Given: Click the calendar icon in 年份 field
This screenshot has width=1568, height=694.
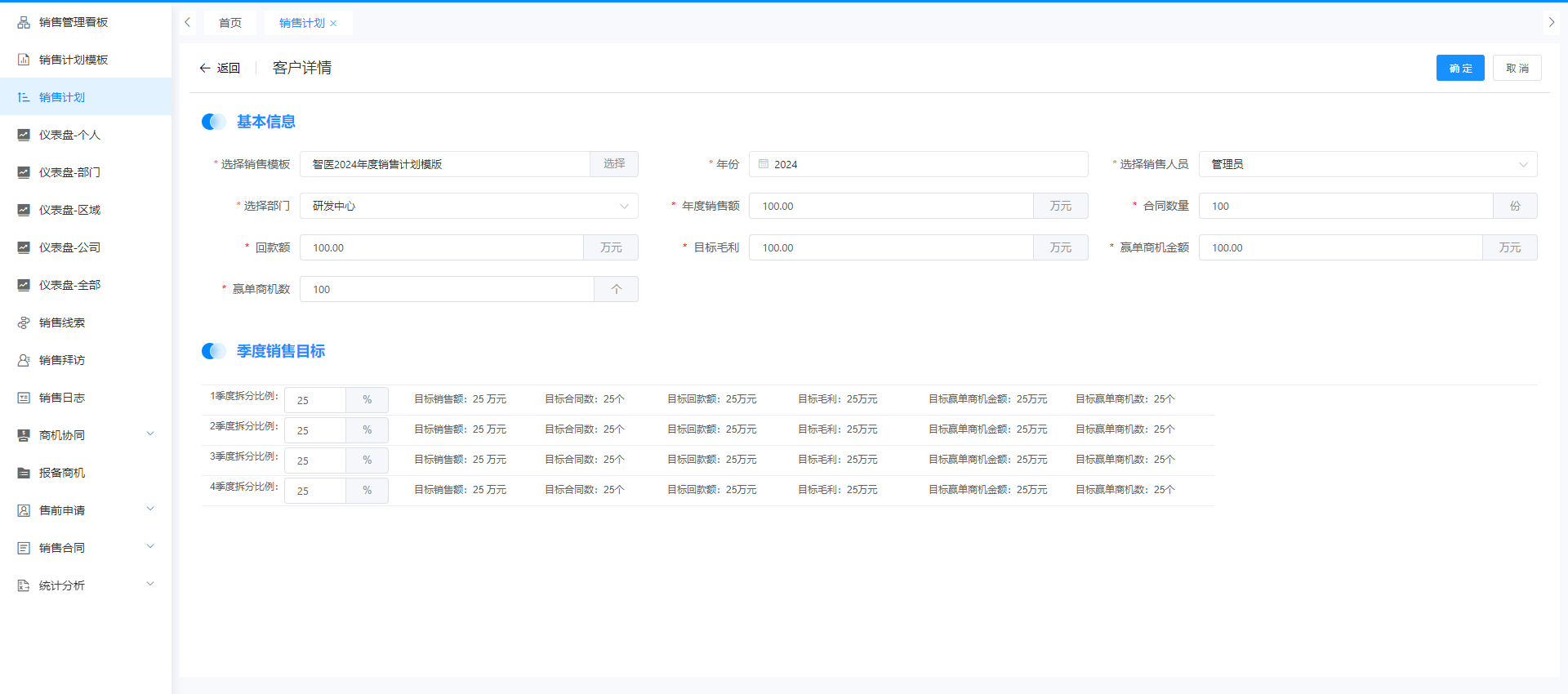Looking at the screenshot, I should tap(764, 164).
